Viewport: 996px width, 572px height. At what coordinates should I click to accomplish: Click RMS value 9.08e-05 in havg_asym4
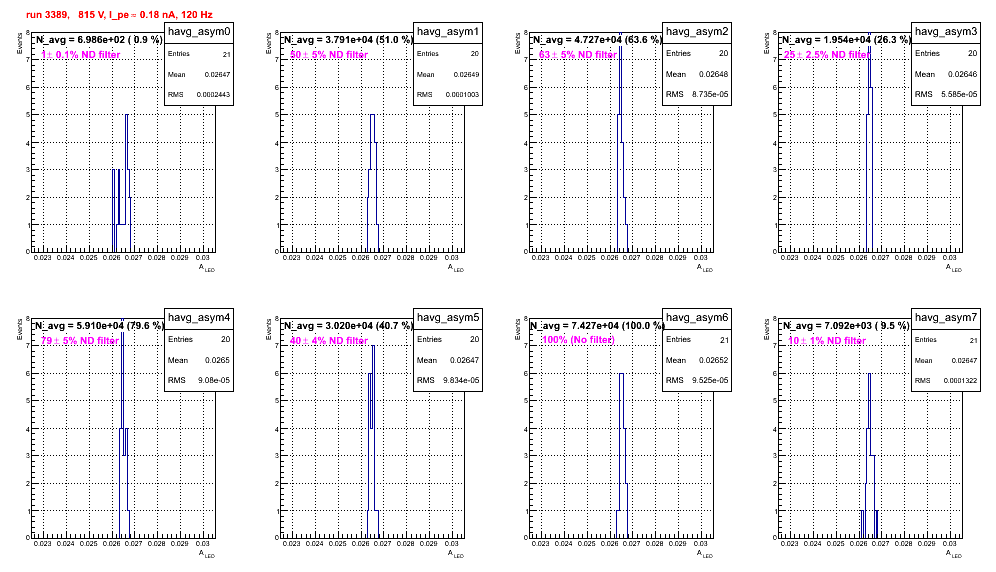[x=214, y=380]
